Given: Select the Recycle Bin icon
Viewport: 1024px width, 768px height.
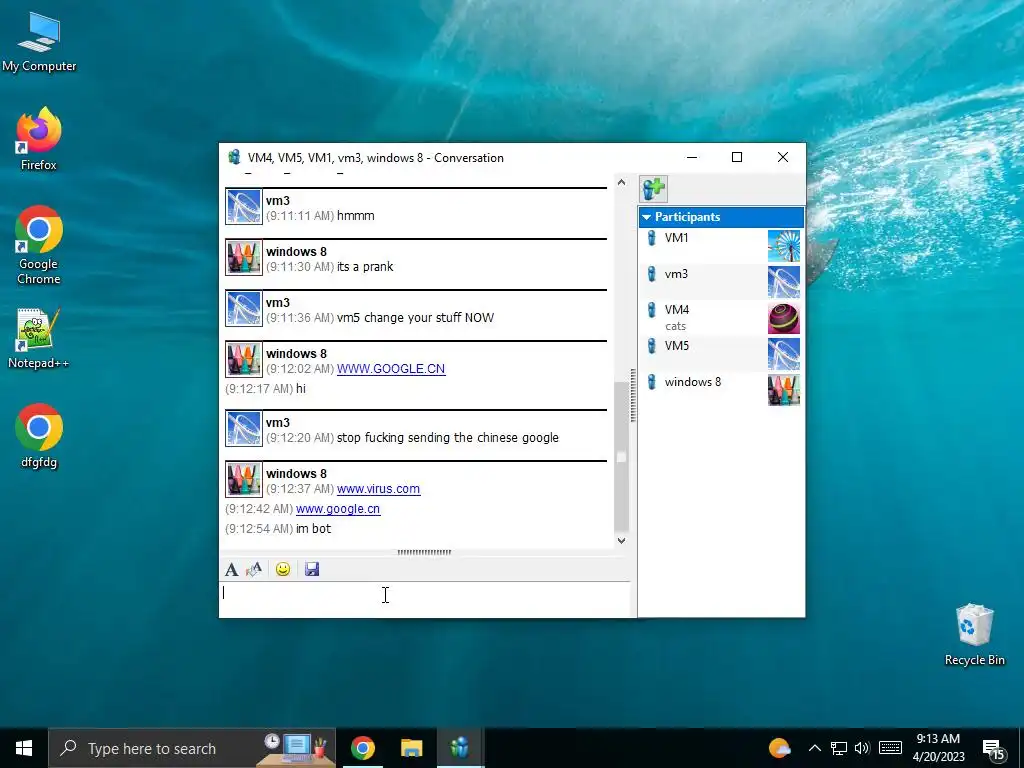Looking at the screenshot, I should [x=974, y=635].
